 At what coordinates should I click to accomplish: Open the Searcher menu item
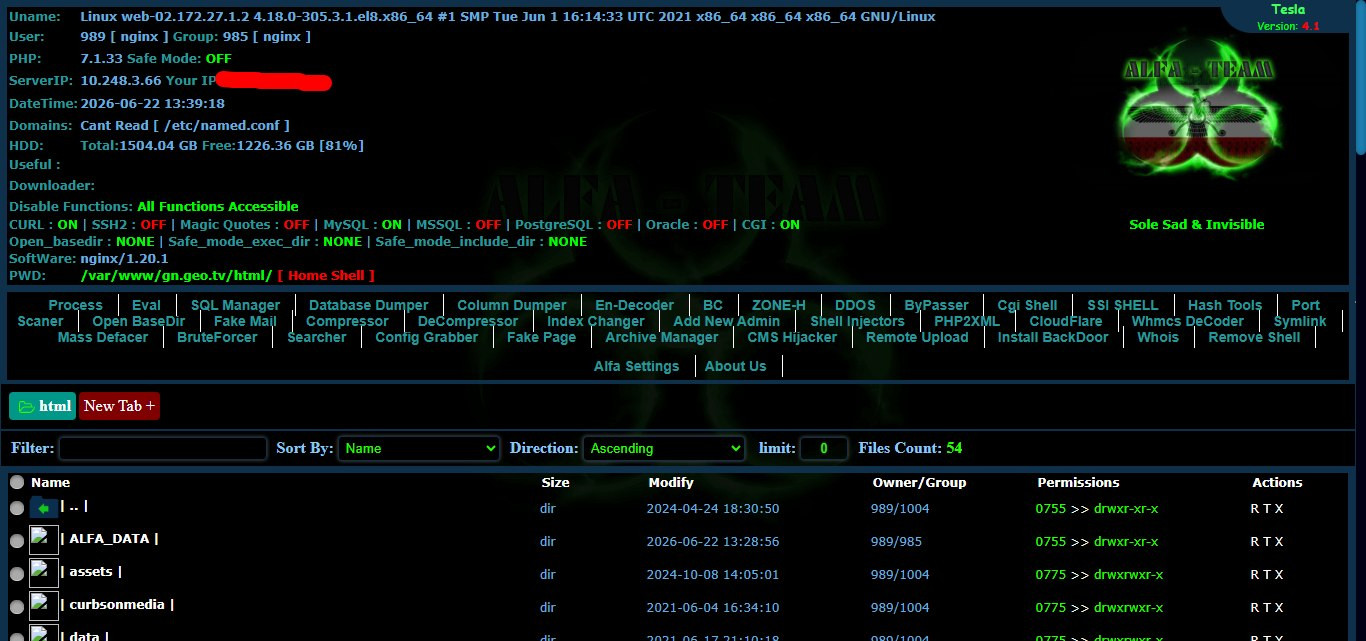[x=317, y=337]
